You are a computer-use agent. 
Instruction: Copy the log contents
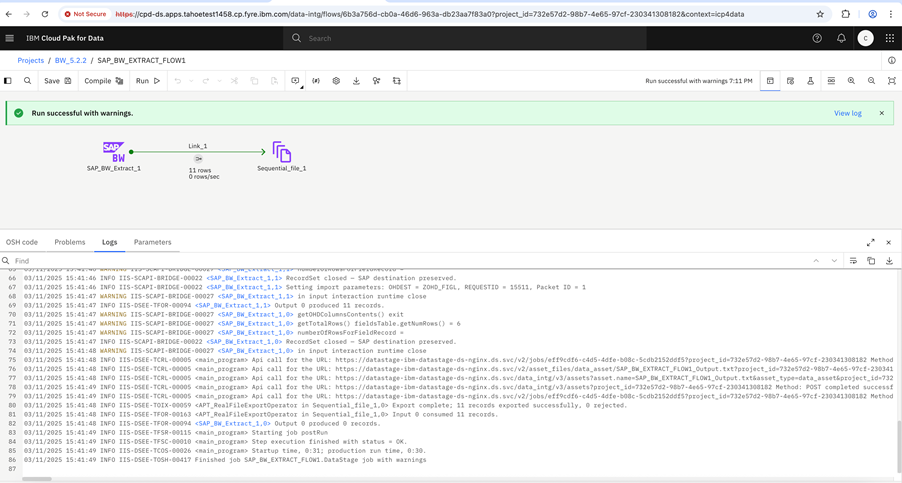pyautogui.click(x=871, y=261)
